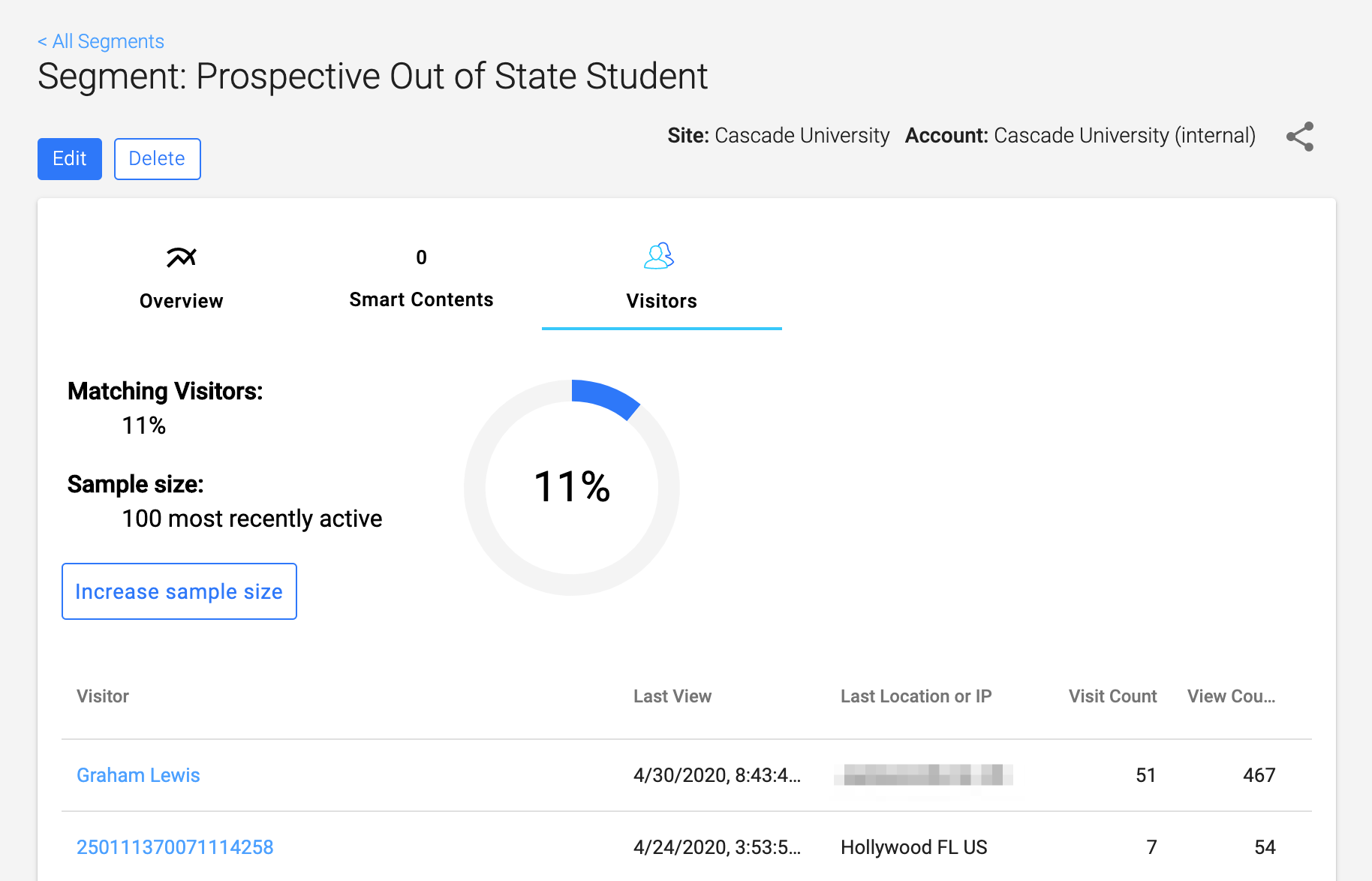Go back to All Segments
1372x881 pixels.
[101, 41]
